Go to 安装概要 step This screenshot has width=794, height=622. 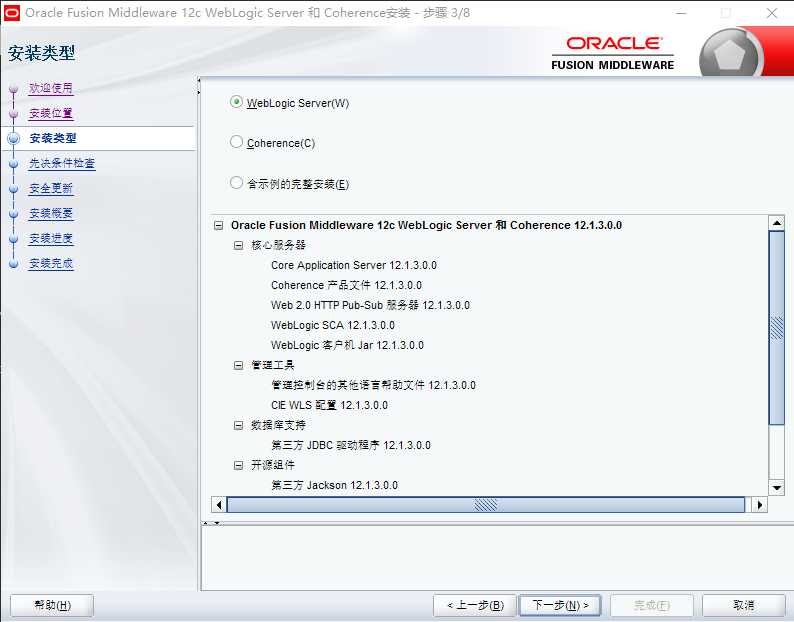point(51,213)
